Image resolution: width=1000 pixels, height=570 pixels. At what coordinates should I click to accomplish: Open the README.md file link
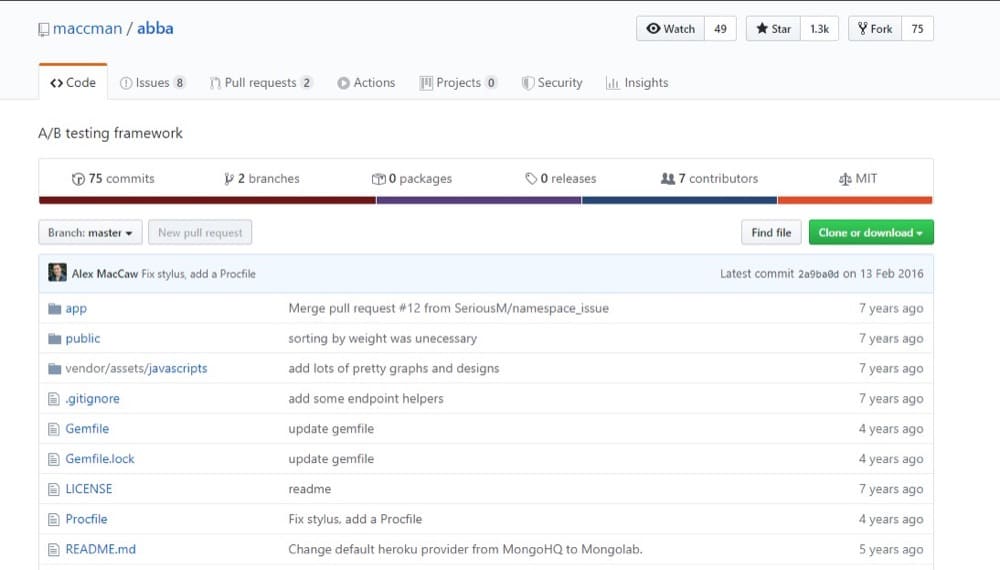coord(101,550)
